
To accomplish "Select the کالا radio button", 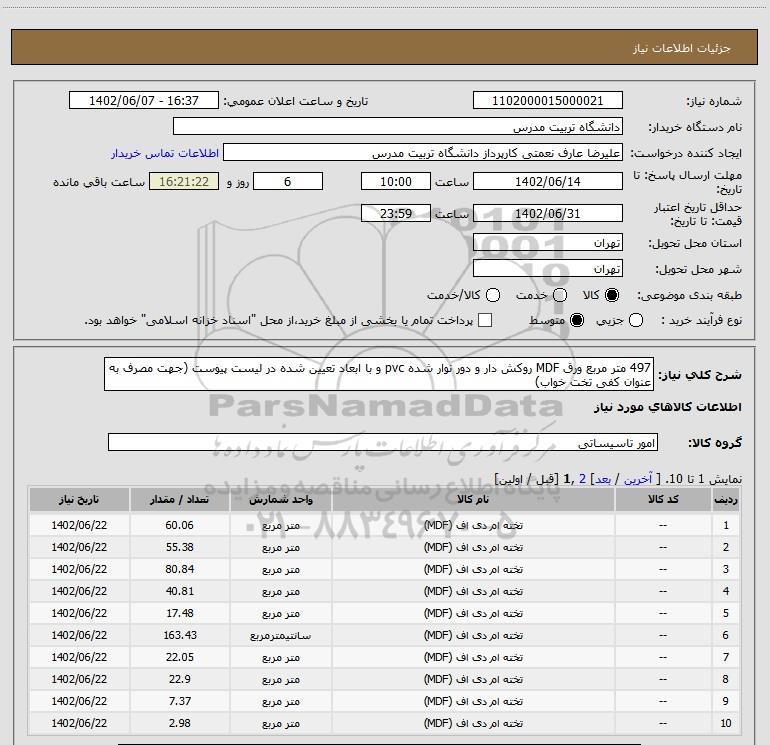I will tap(612, 295).
